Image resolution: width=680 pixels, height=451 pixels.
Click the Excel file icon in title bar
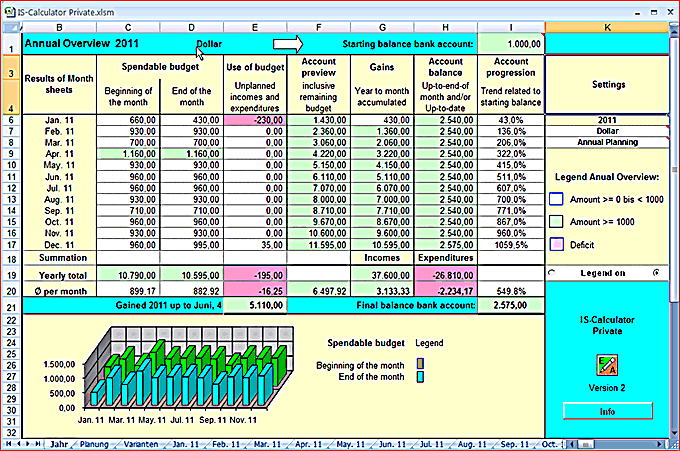coord(10,12)
